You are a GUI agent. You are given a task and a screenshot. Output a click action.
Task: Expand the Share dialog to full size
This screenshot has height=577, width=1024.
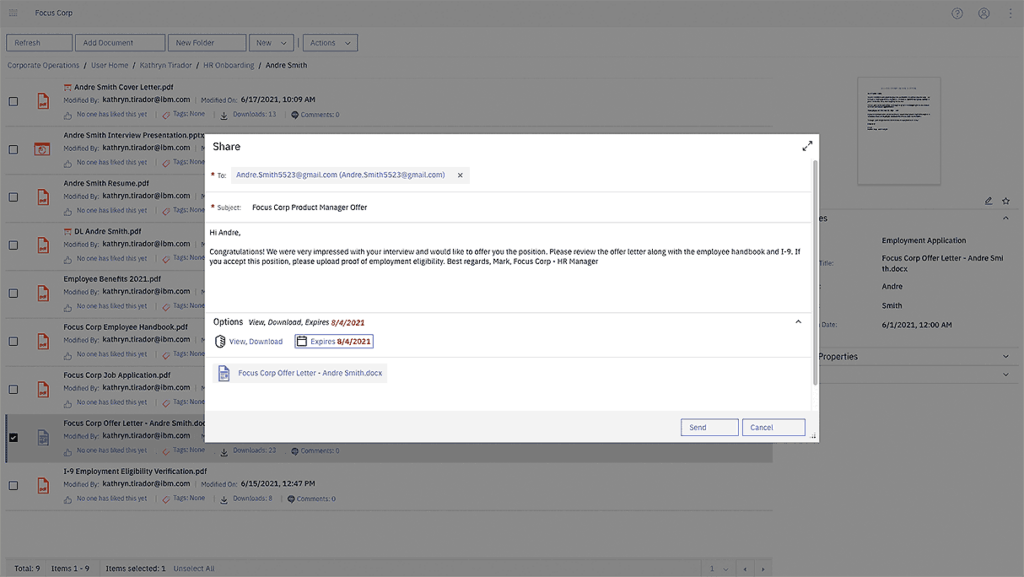coord(807,146)
